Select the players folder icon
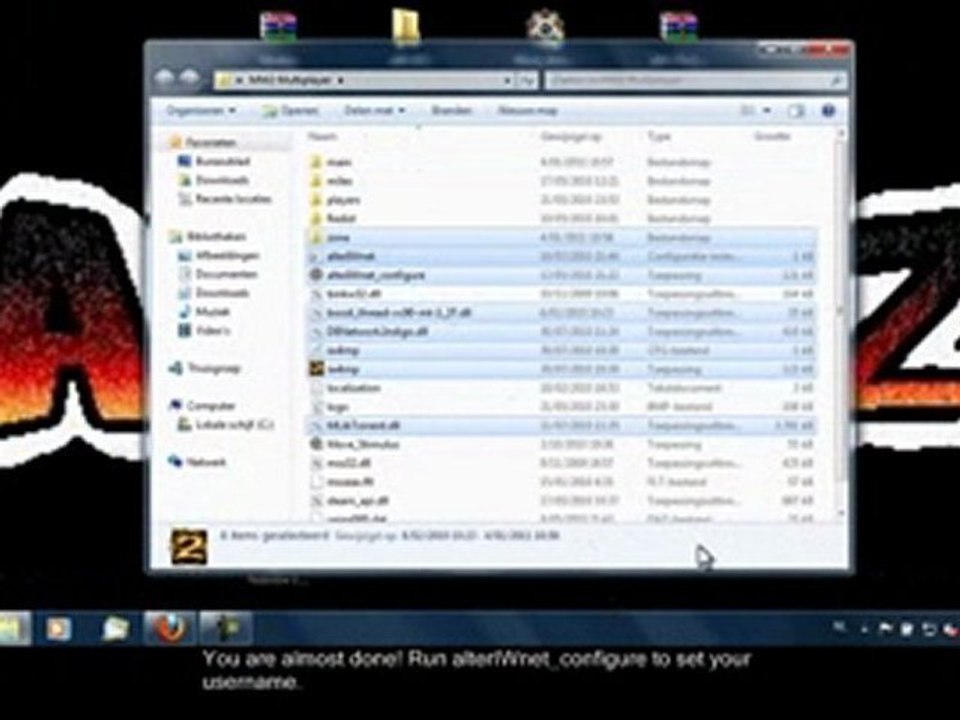Viewport: 960px width, 720px height. pos(316,200)
